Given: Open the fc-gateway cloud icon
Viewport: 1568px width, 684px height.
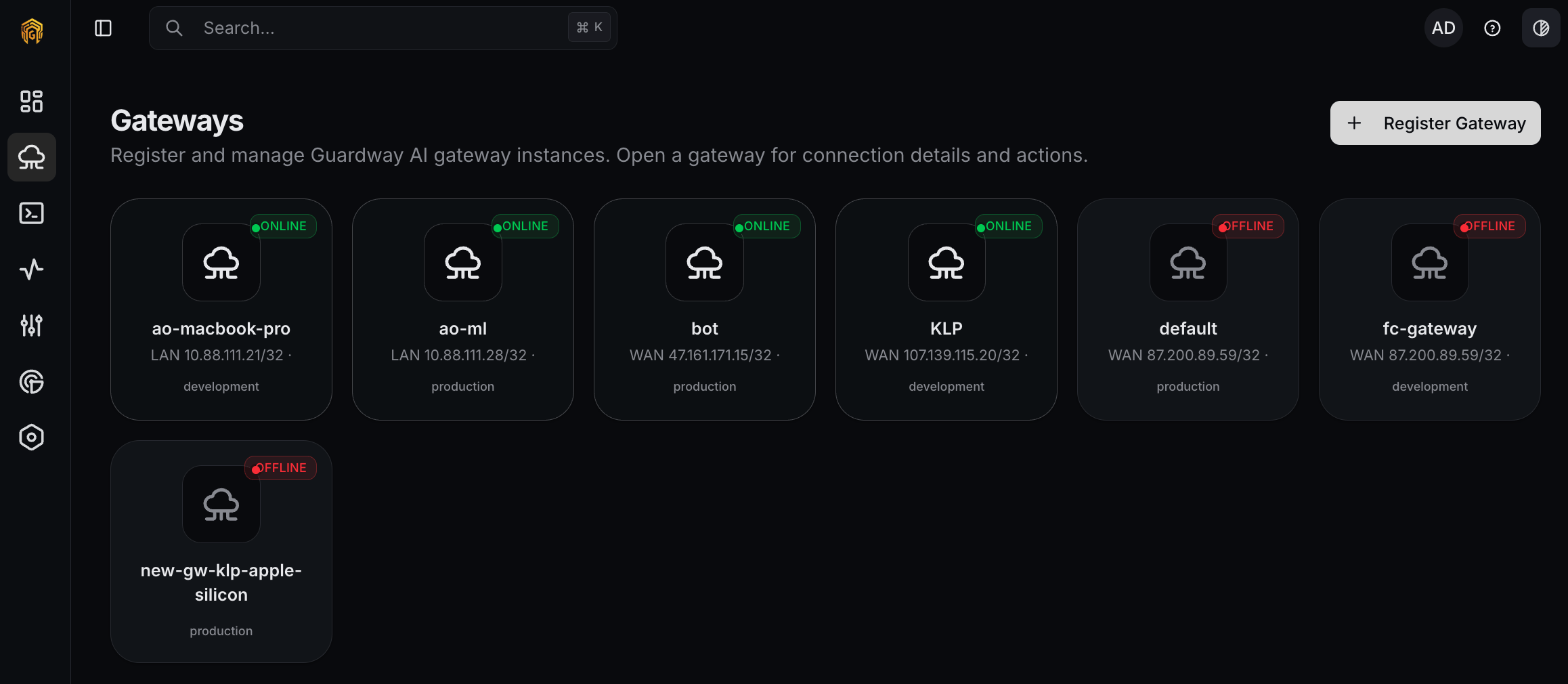Looking at the screenshot, I should (1430, 263).
